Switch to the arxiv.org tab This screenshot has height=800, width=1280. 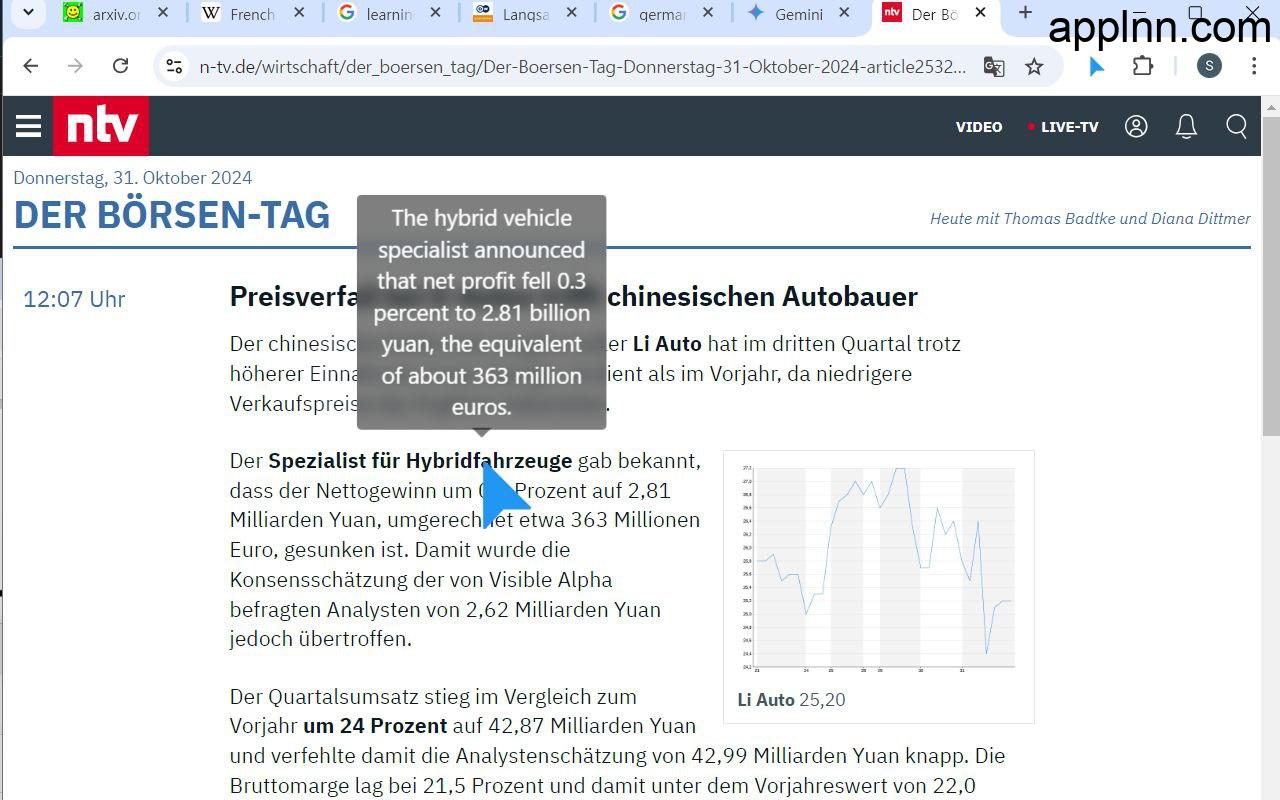click(115, 13)
